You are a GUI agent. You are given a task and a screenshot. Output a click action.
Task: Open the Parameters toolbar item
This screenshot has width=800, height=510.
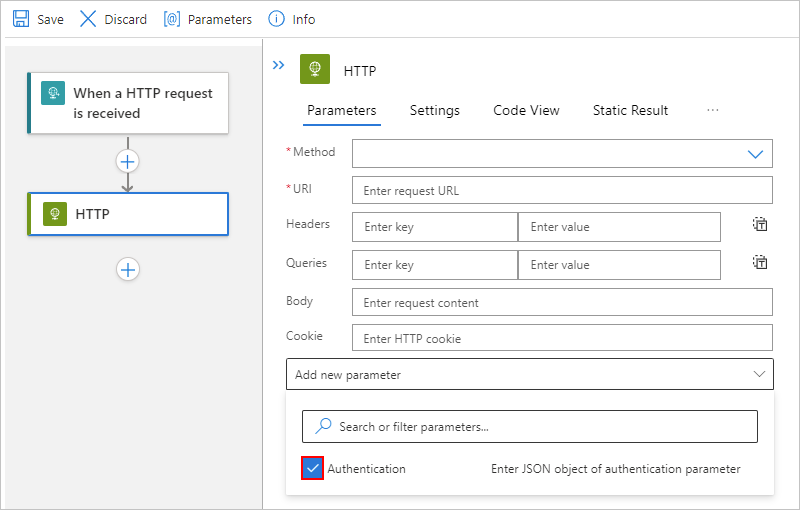pyautogui.click(x=208, y=19)
